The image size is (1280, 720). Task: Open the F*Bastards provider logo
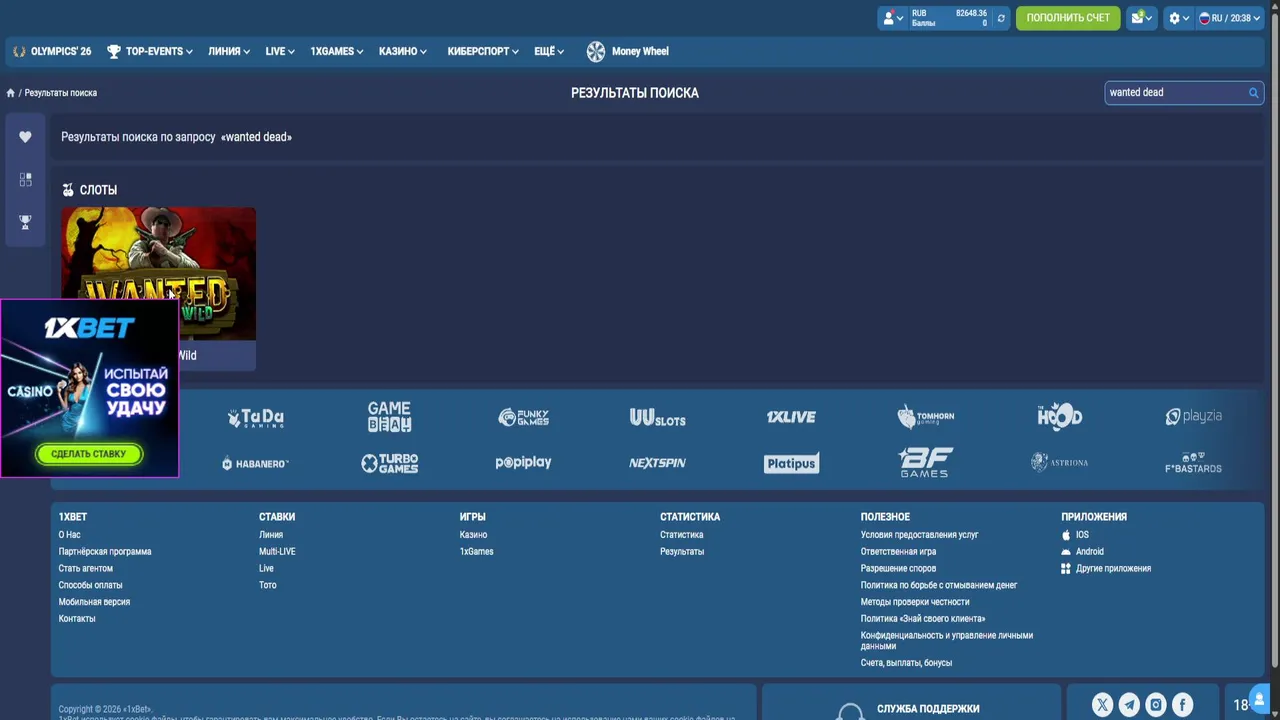[1193, 463]
